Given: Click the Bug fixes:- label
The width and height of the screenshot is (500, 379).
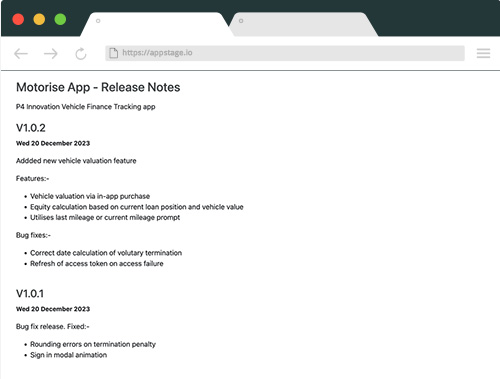Looking at the screenshot, I should pyautogui.click(x=33, y=235).
